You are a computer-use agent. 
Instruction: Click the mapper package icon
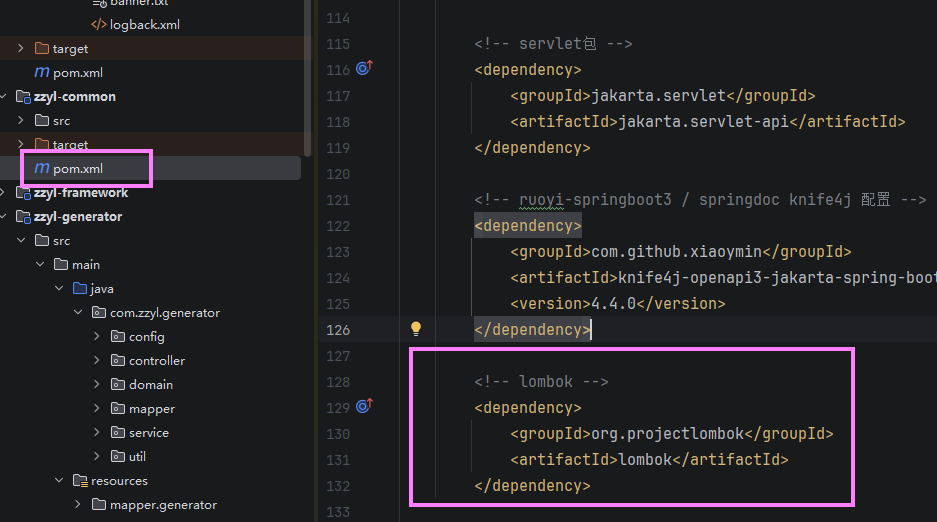coord(118,409)
